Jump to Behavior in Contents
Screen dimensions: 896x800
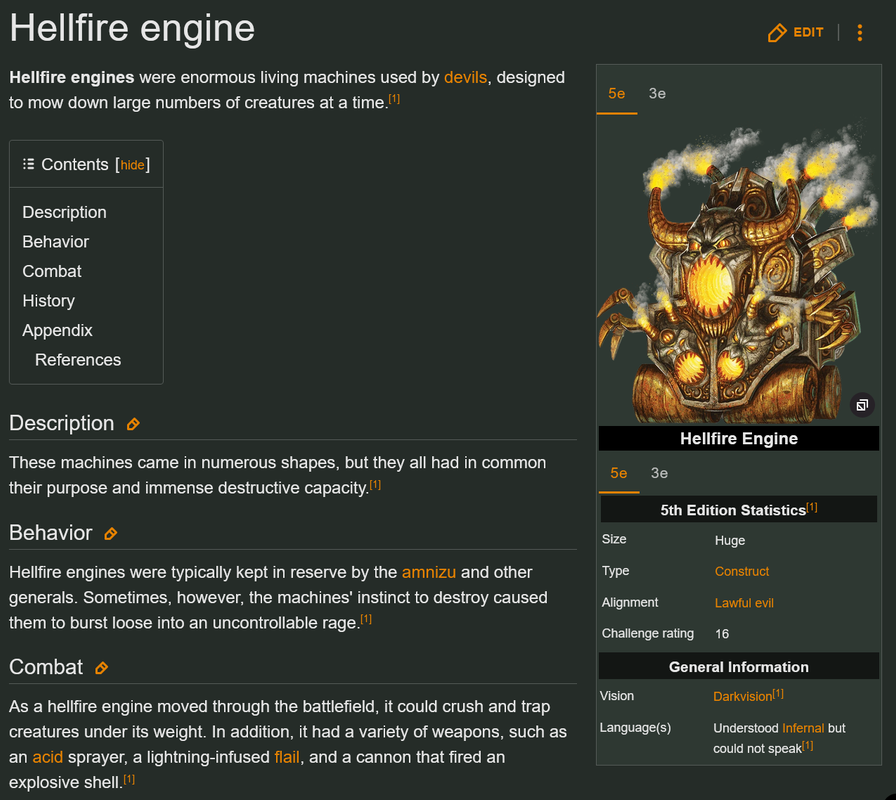tap(55, 242)
